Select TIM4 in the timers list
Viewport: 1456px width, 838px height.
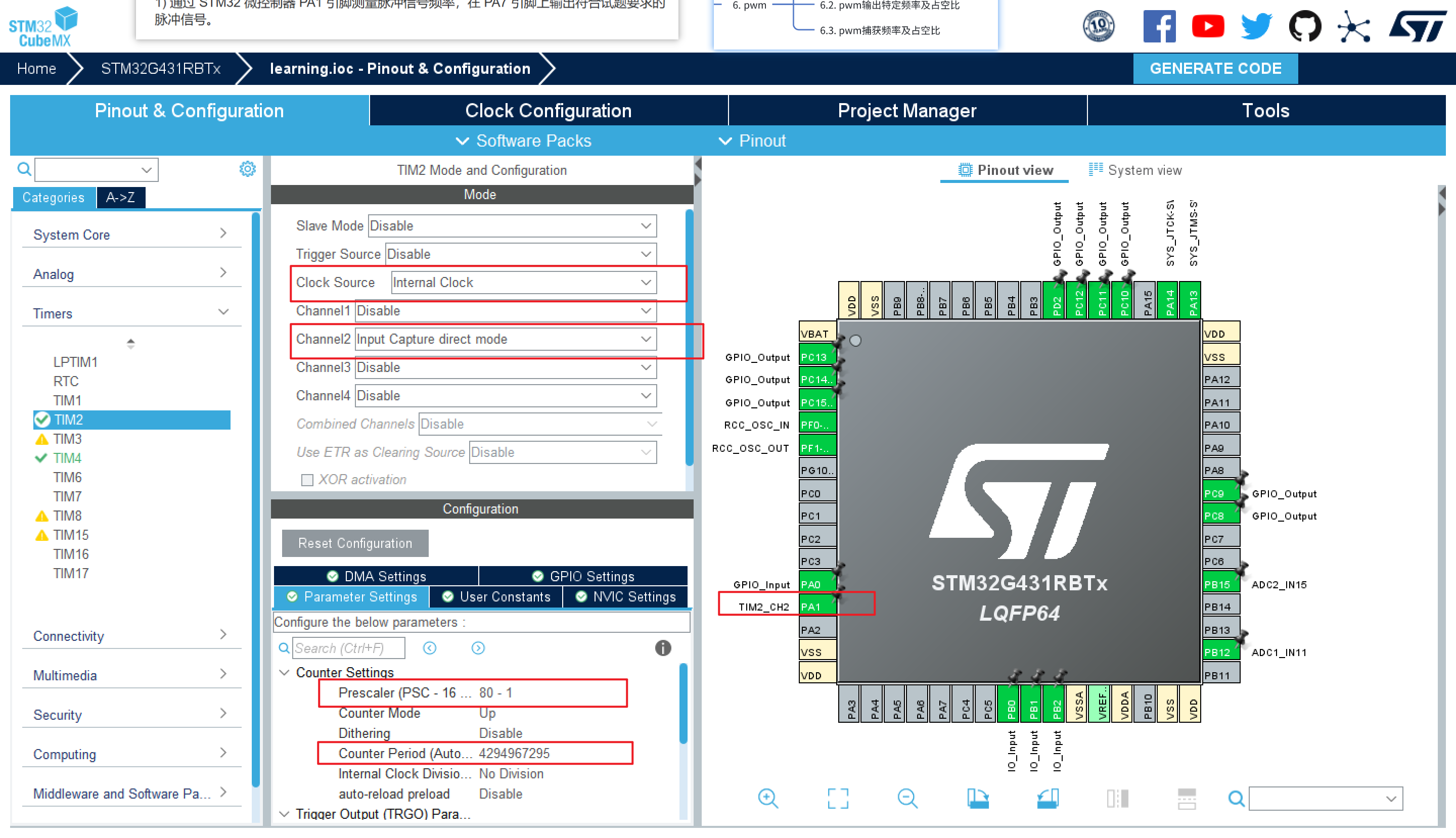67,458
